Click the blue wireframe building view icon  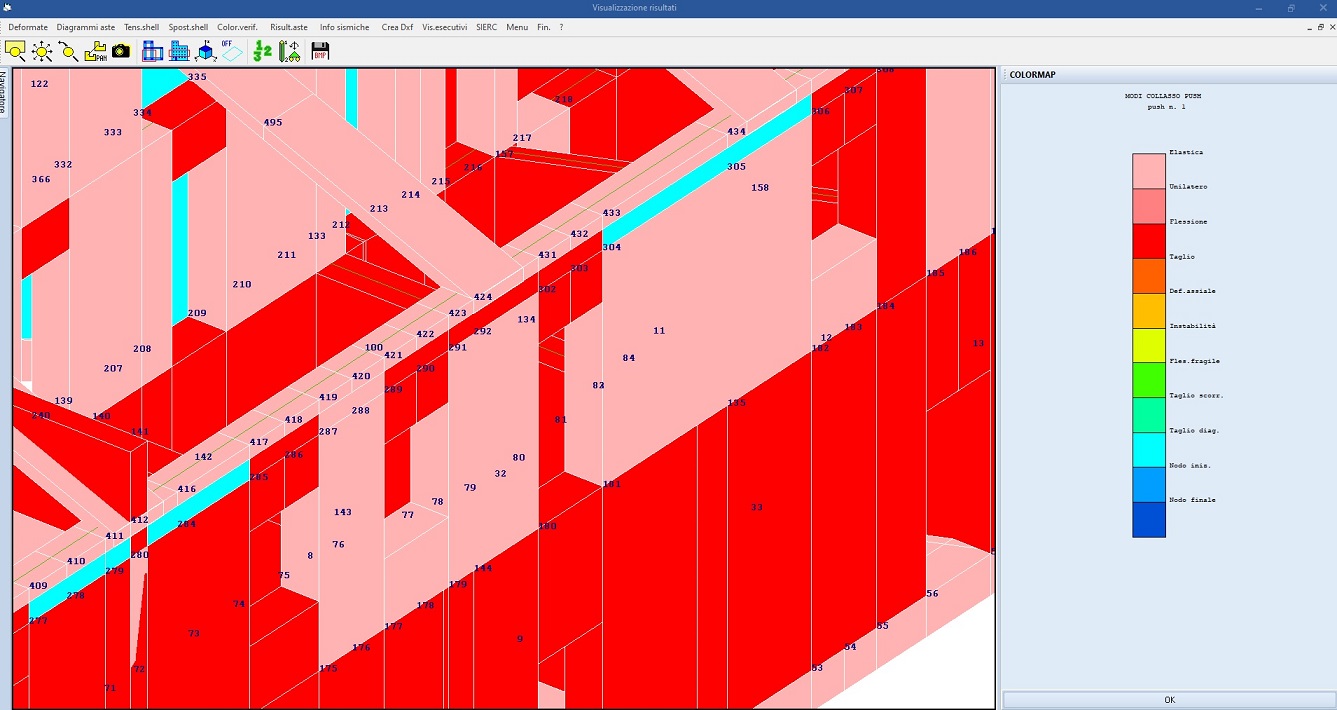tap(153, 51)
